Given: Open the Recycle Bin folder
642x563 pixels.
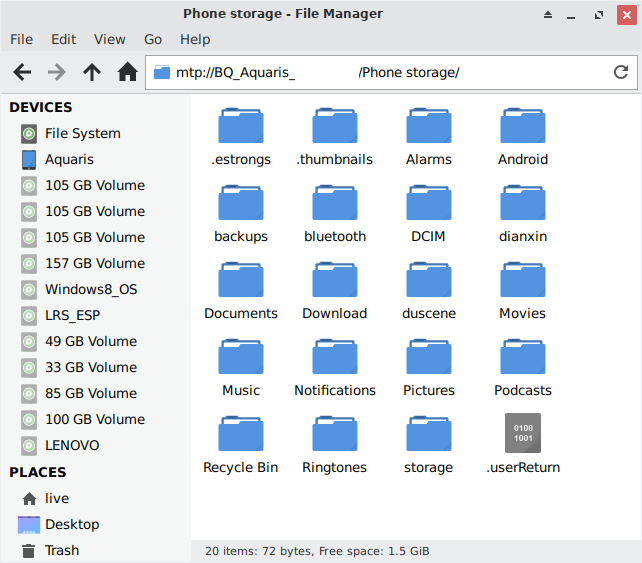Looking at the screenshot, I should 241,435.
